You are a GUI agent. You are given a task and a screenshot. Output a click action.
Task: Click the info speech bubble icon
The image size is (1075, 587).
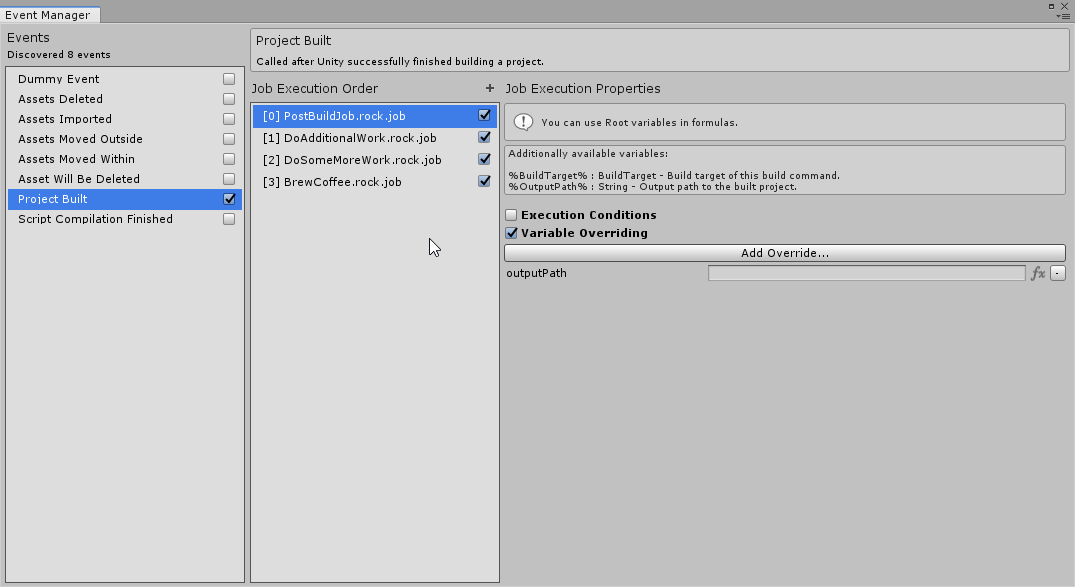523,122
